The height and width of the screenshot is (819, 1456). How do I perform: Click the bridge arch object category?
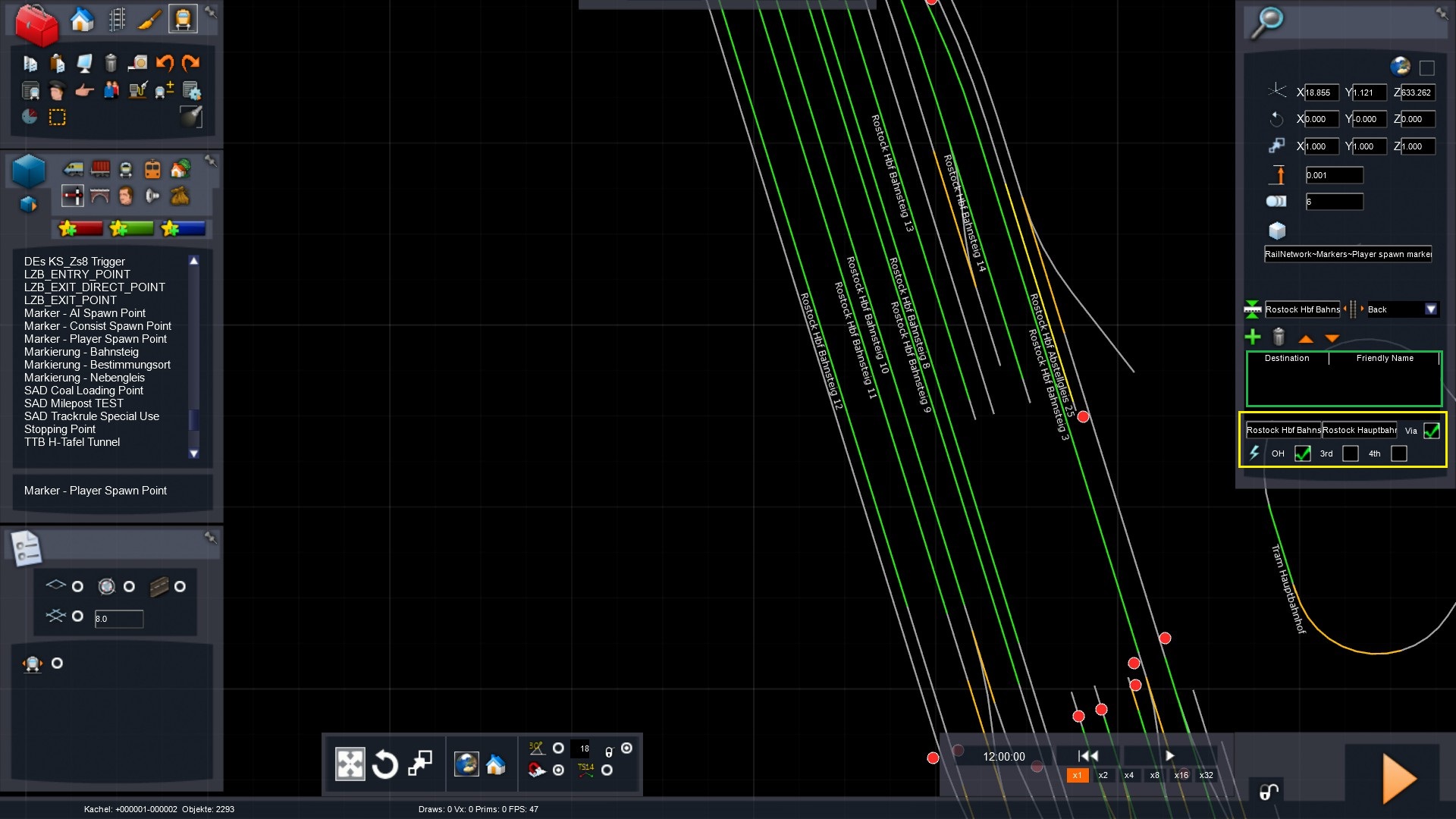100,196
